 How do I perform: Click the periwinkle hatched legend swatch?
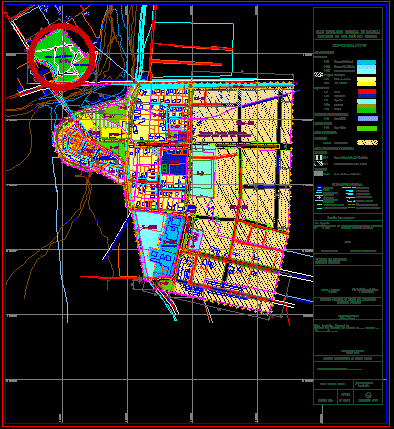click(x=368, y=118)
